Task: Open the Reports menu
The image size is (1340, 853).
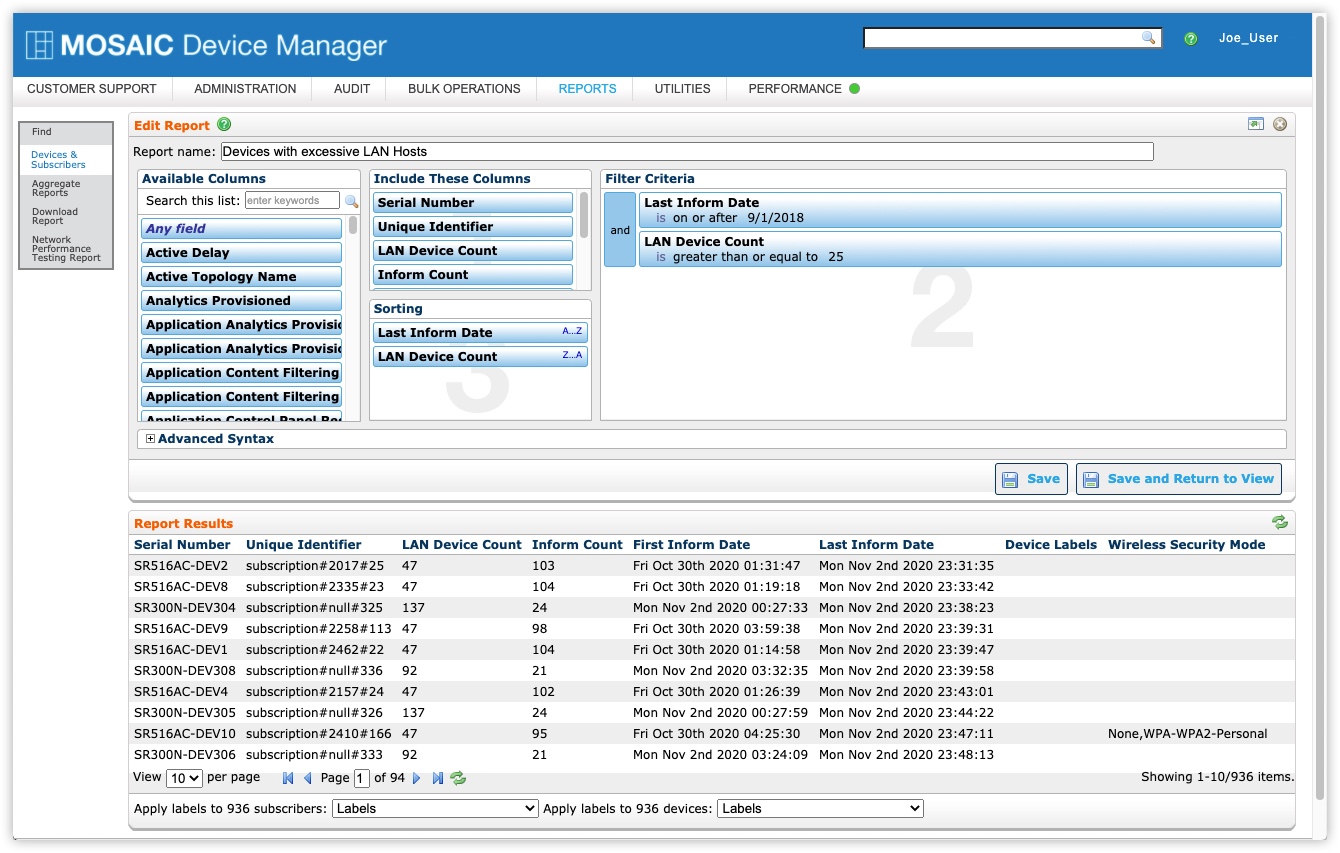Action: click(x=588, y=89)
